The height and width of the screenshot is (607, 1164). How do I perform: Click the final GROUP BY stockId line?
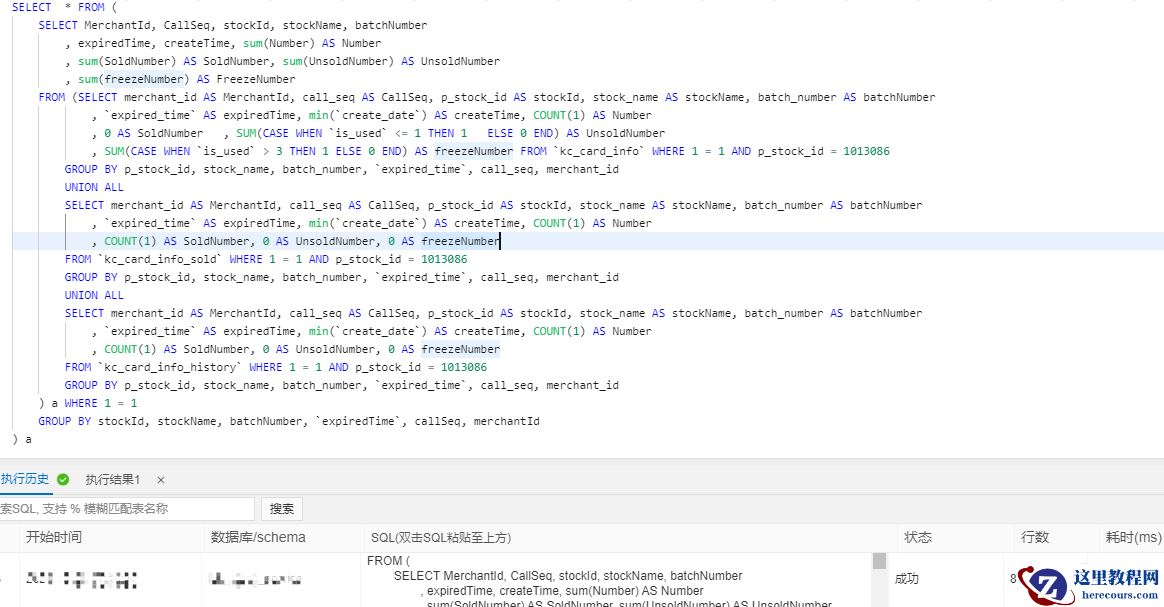289,421
